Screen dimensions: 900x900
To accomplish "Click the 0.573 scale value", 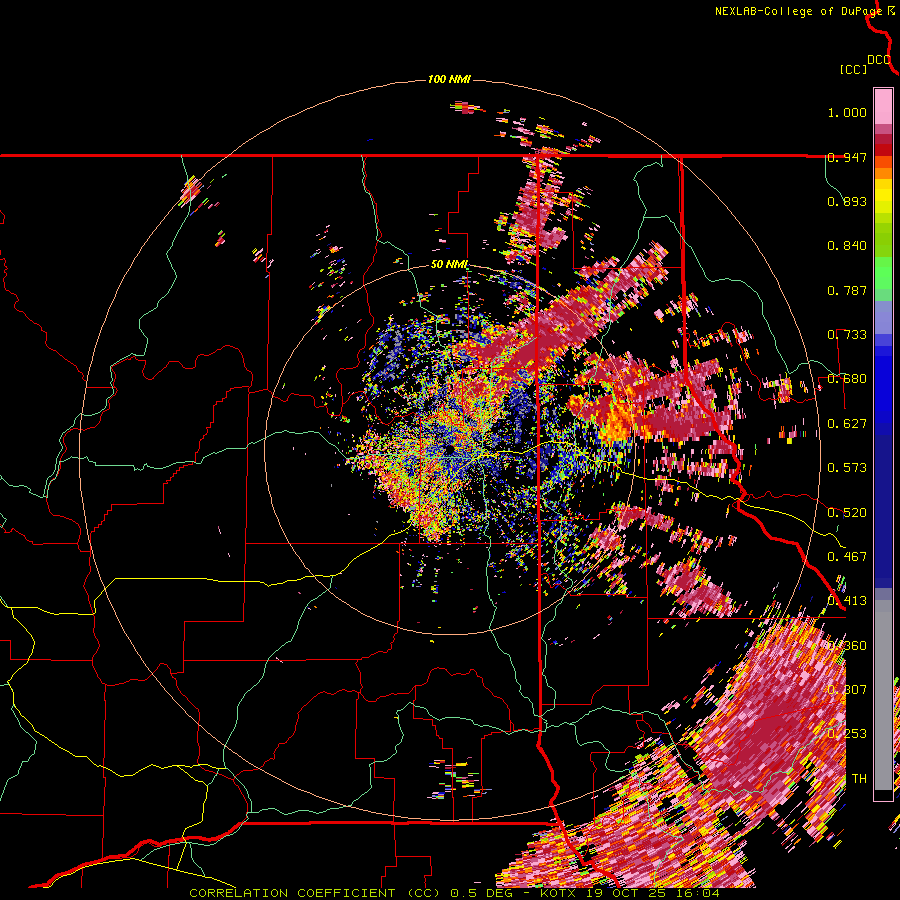I will 847,468.
